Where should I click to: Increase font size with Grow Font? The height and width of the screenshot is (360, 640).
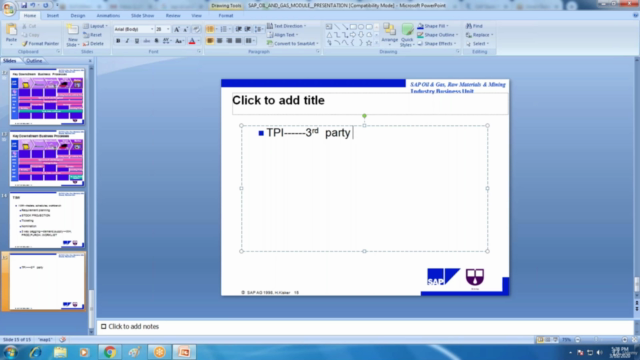(177, 29)
